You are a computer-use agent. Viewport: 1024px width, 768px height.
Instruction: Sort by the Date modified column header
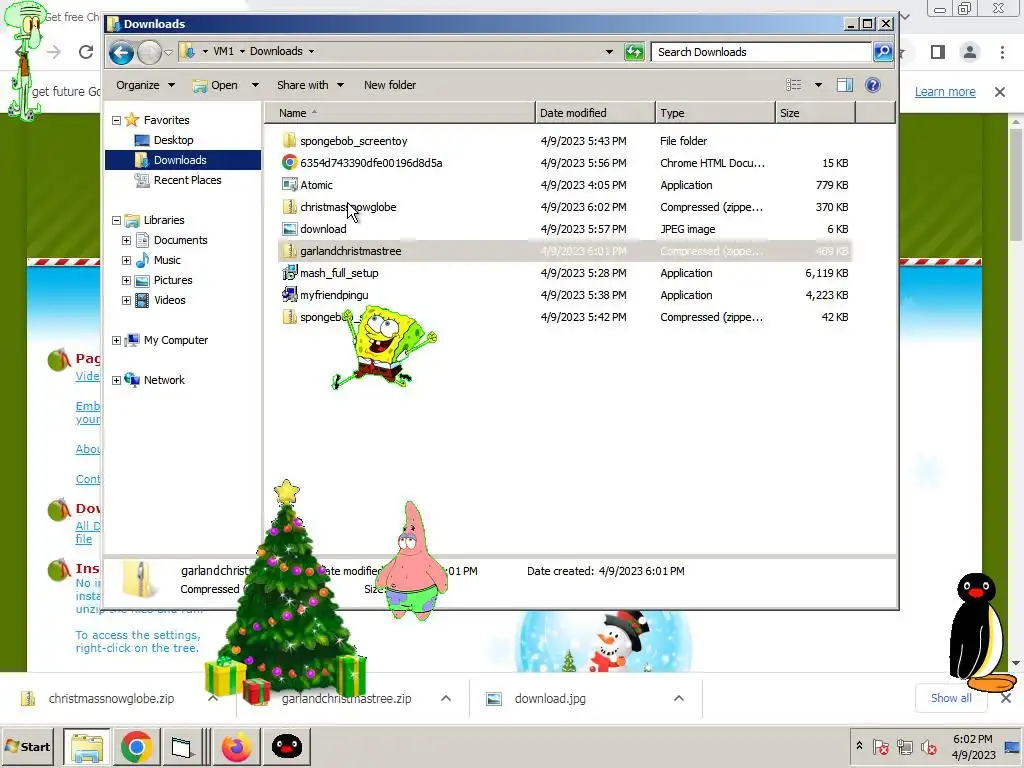click(595, 113)
